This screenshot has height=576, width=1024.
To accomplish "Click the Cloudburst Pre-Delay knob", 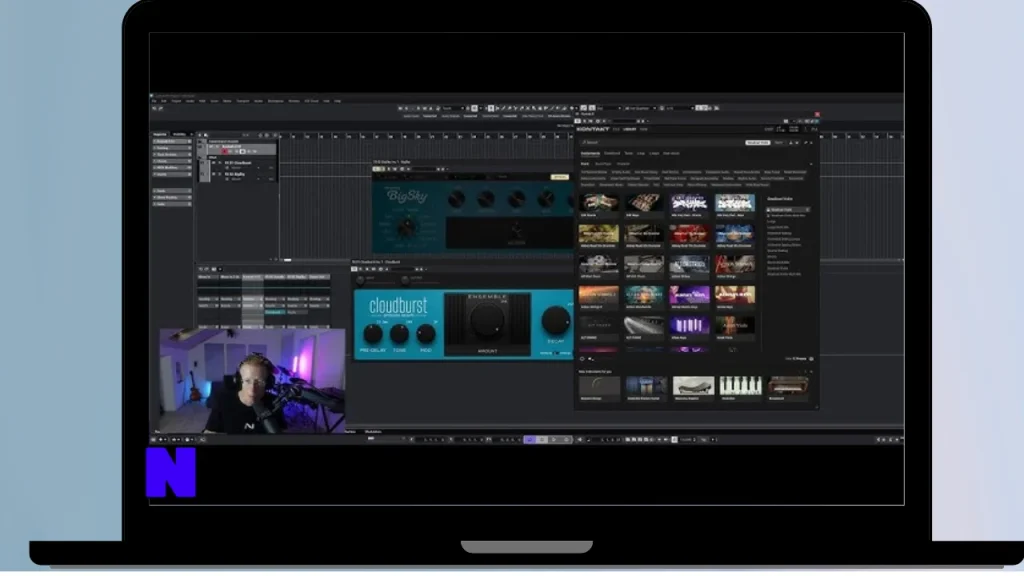I will (373, 334).
